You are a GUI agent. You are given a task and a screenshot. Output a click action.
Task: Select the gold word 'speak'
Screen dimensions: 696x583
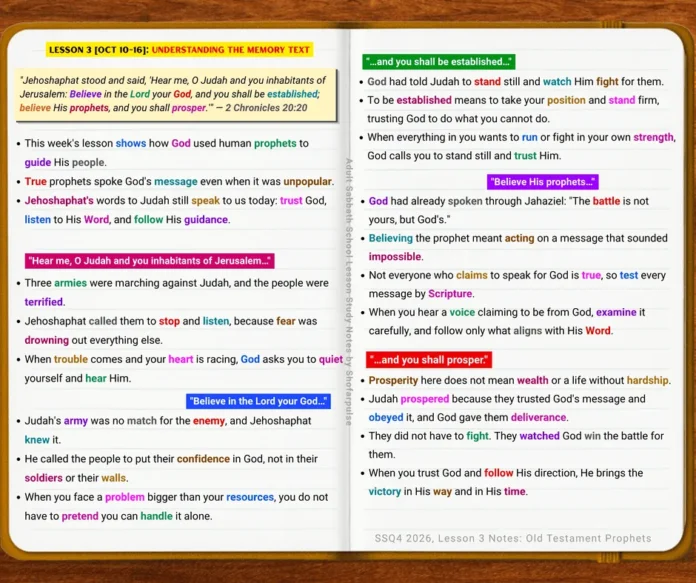(206, 201)
